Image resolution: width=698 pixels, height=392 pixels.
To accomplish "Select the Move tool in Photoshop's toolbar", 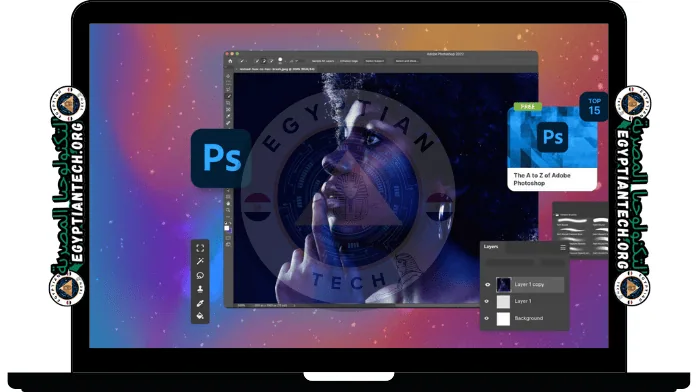I will (228, 76).
